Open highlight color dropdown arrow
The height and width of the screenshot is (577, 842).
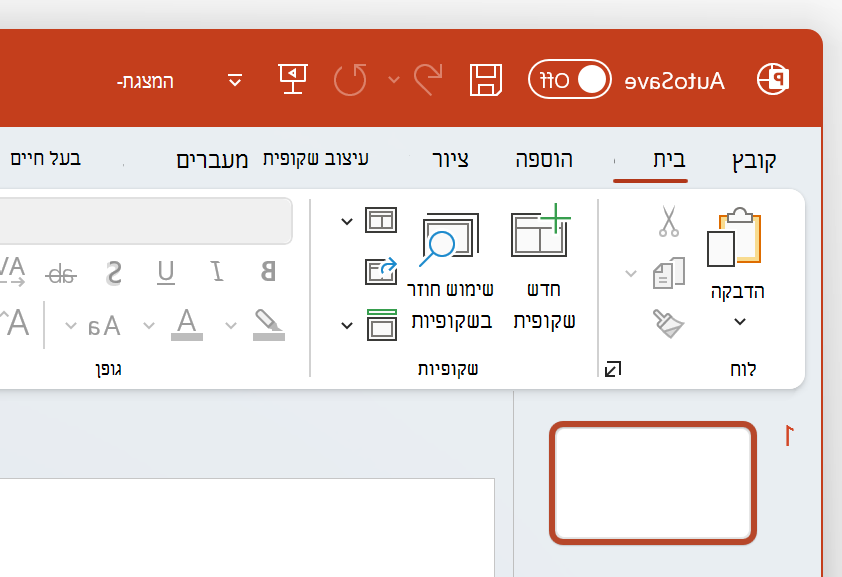[x=231, y=325]
